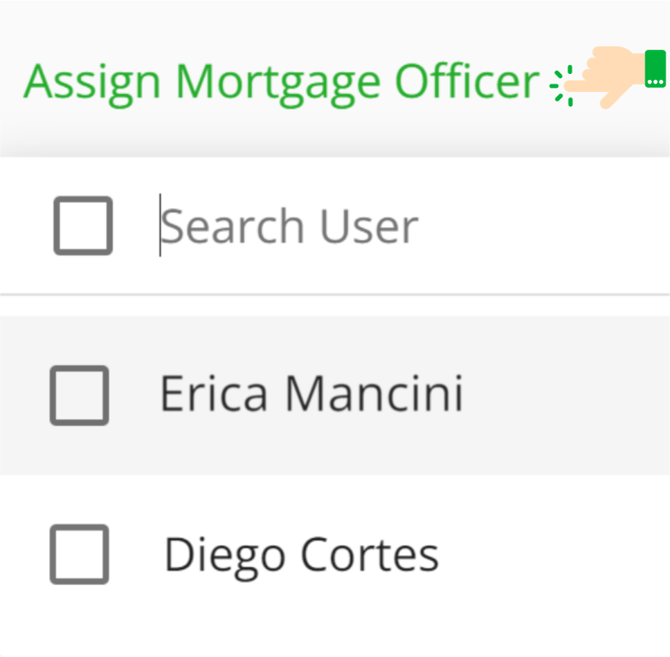670x657 pixels.
Task: Check the Diego Cortes checkbox
Action: (x=79, y=554)
